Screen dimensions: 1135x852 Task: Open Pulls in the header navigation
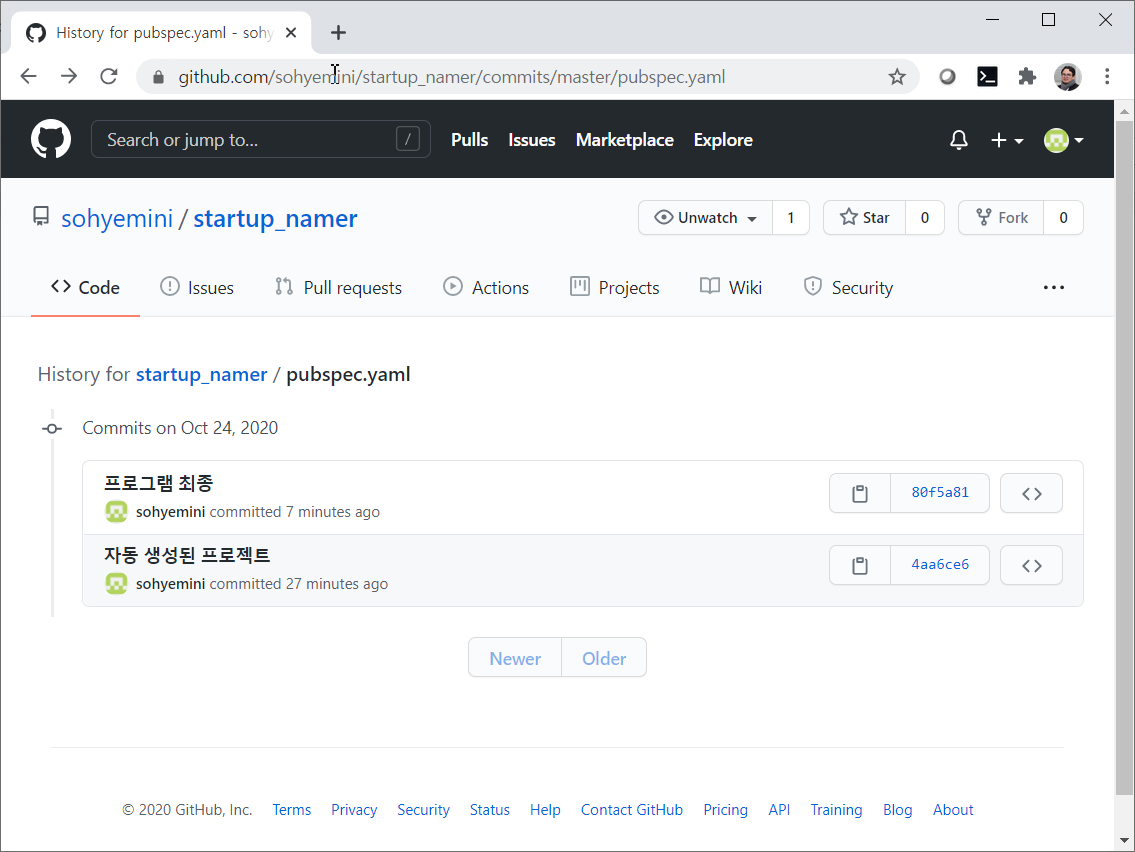(469, 140)
